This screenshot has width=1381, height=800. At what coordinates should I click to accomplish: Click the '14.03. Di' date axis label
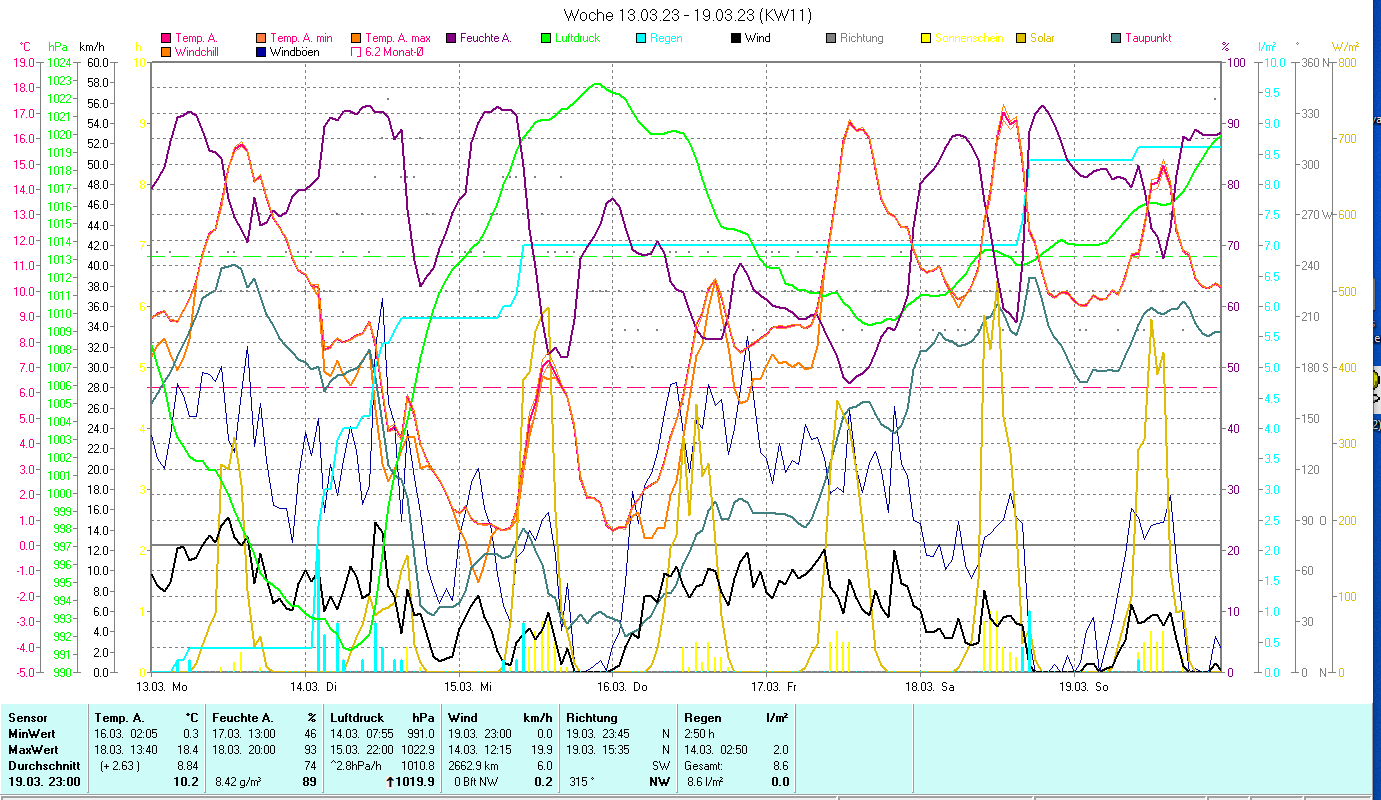point(314,687)
